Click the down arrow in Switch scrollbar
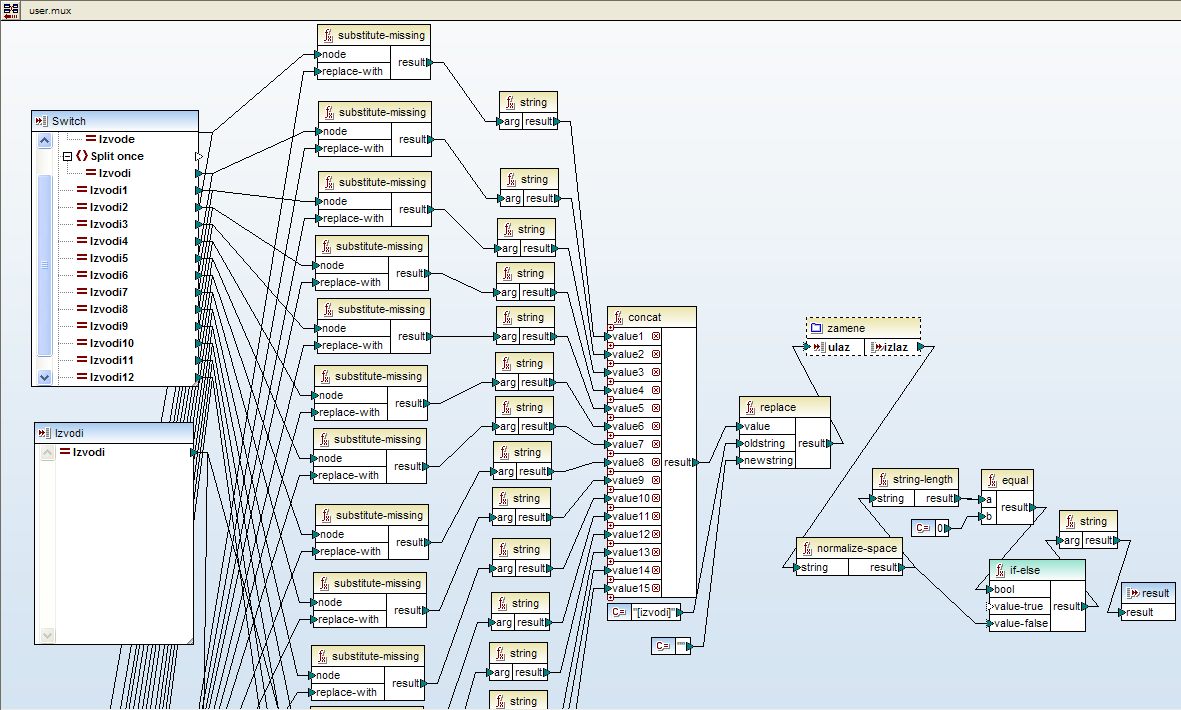1181x710 pixels. click(44, 377)
